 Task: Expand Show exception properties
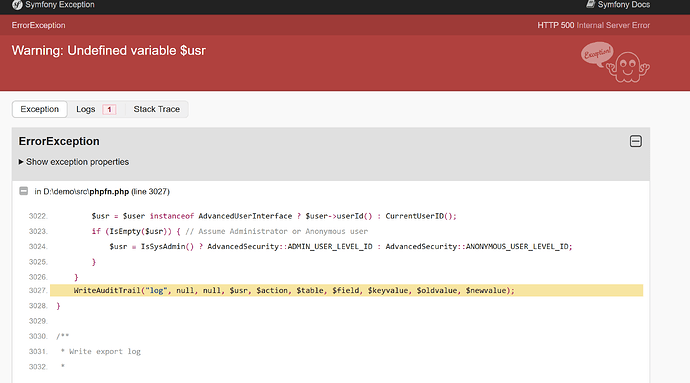click(x=73, y=162)
